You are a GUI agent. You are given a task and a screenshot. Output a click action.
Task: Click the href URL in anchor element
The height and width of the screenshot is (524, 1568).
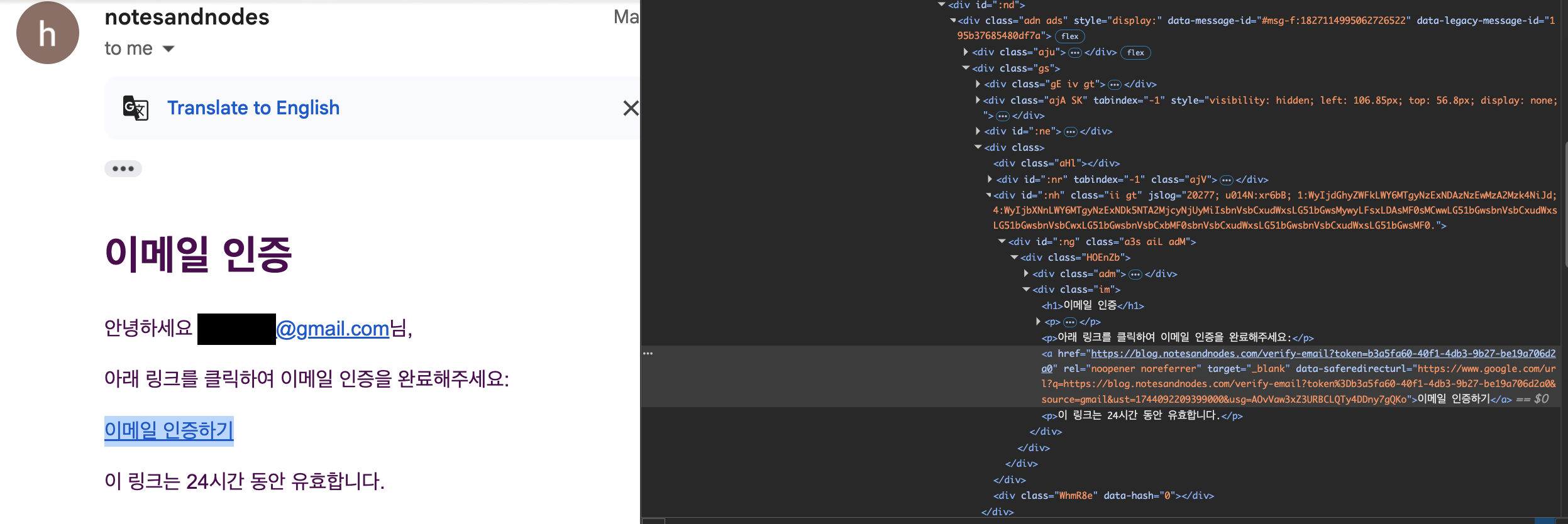tap(1298, 361)
